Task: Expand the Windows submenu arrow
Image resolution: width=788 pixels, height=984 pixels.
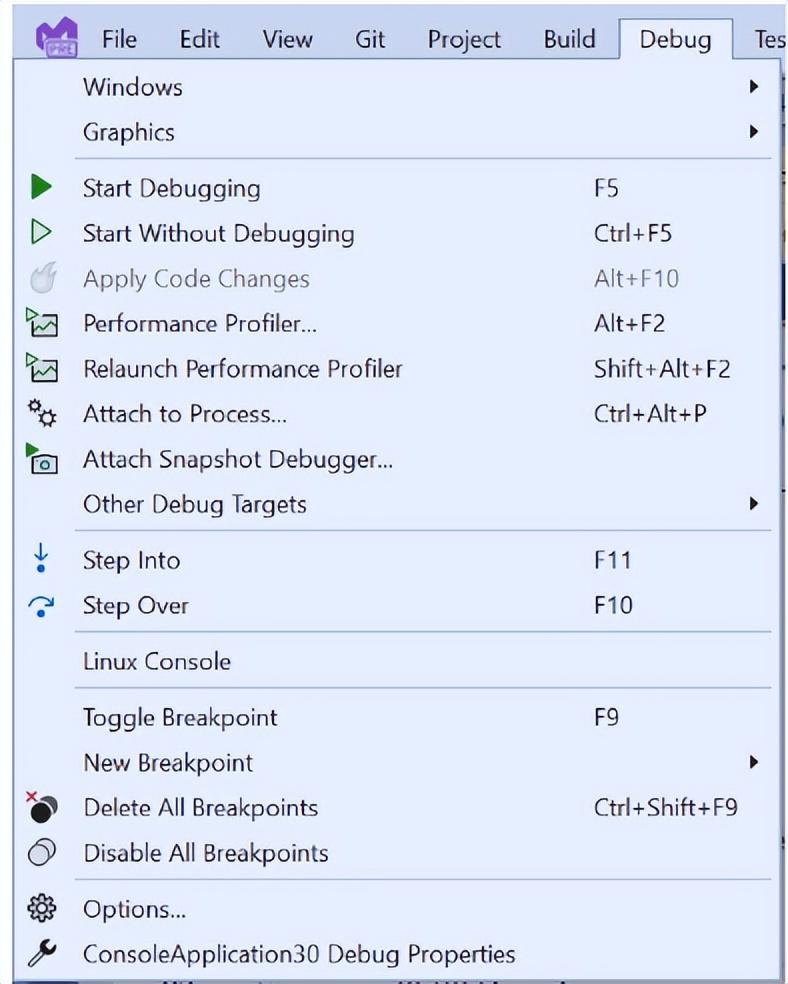Action: (x=753, y=86)
